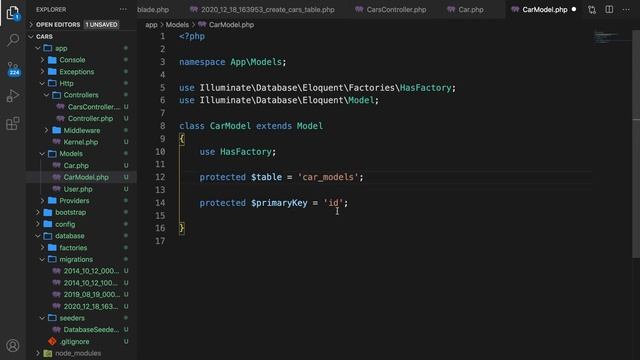Screen dimensions: 640x360
Task: Click the 1 UNSAVED badge
Action: point(101,24)
